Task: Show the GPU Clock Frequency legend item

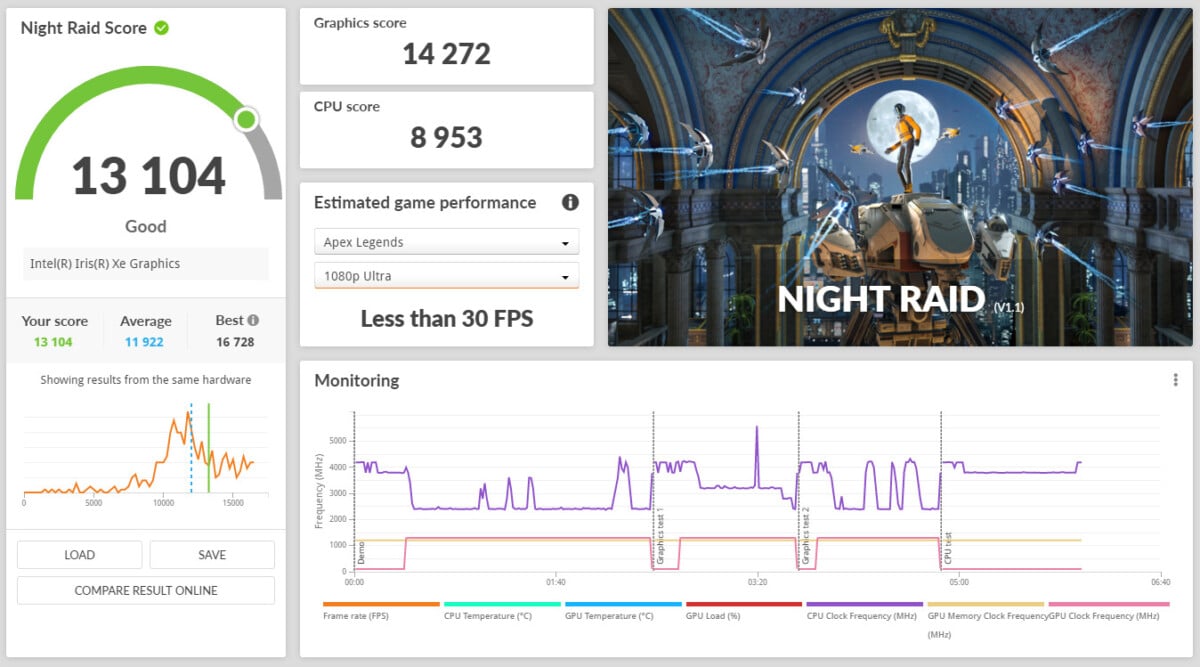Action: tap(1103, 616)
